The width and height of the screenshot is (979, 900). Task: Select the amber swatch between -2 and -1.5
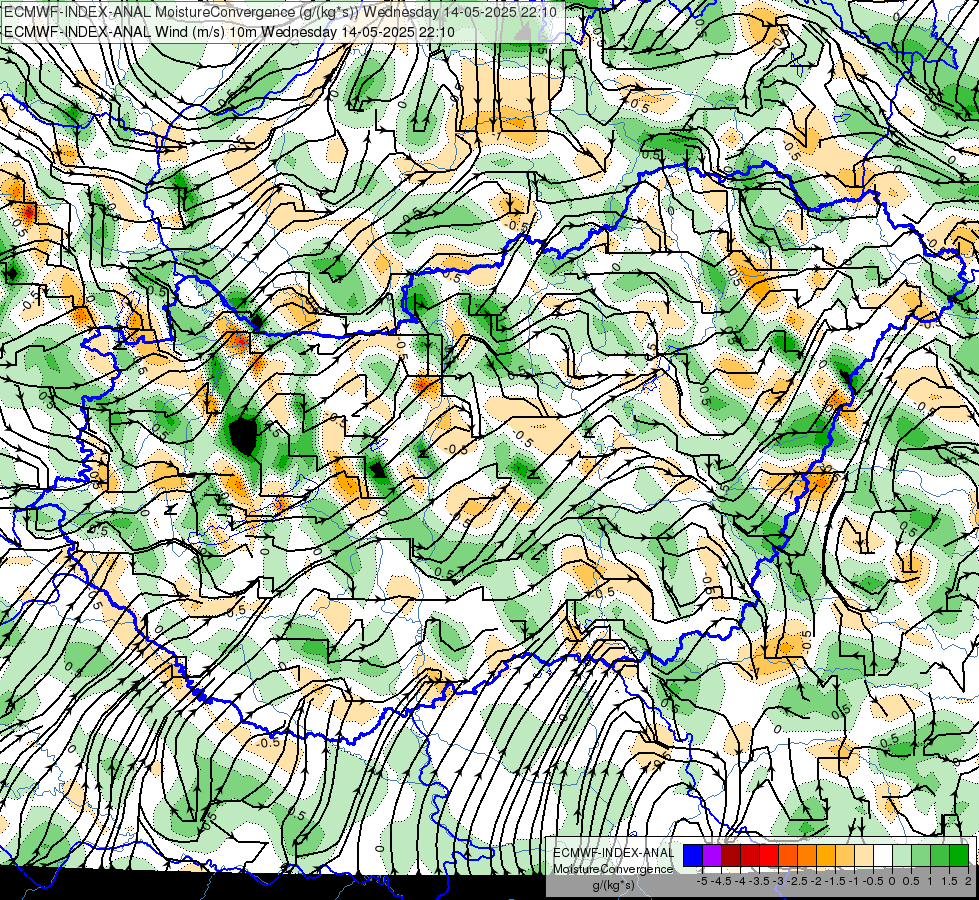[x=825, y=856]
